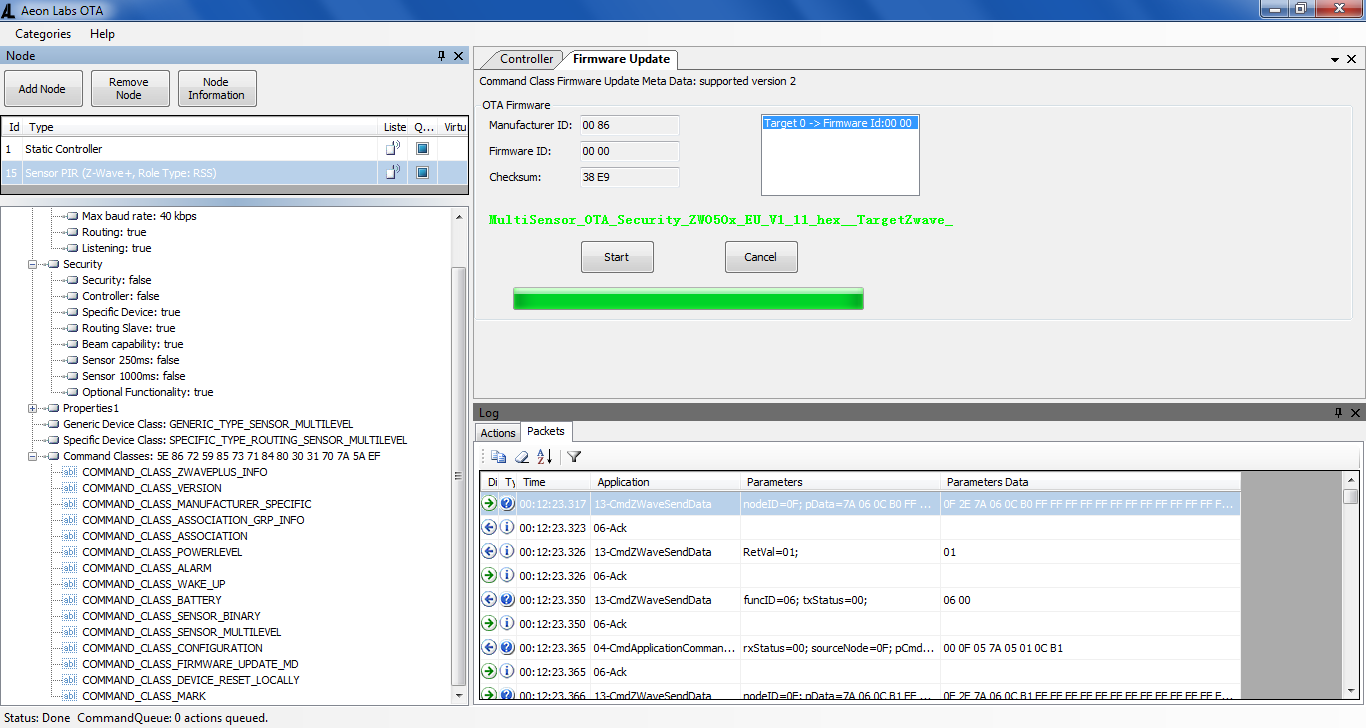Click the Node Information button

tap(217, 89)
